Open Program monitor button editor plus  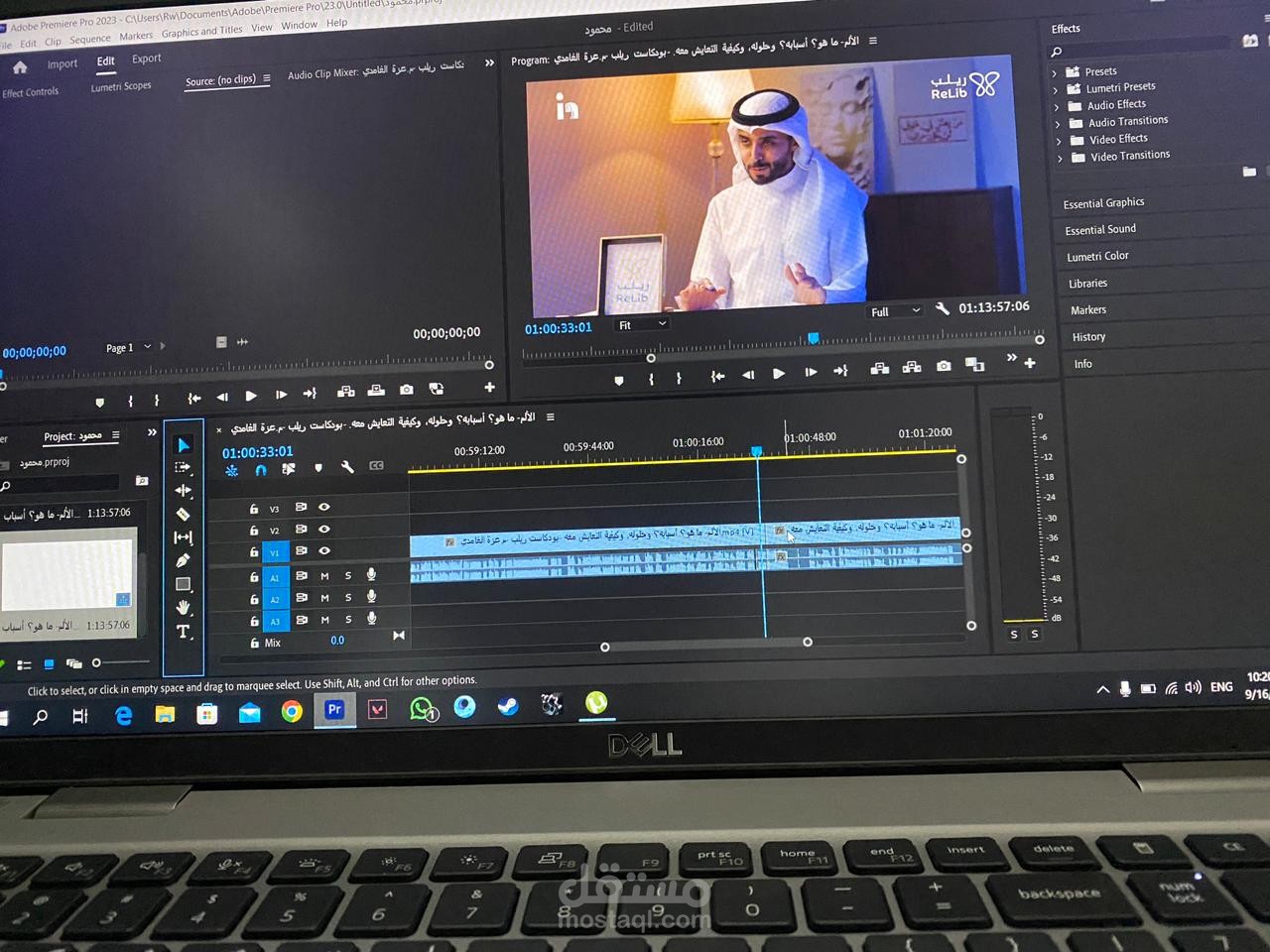(x=1030, y=363)
